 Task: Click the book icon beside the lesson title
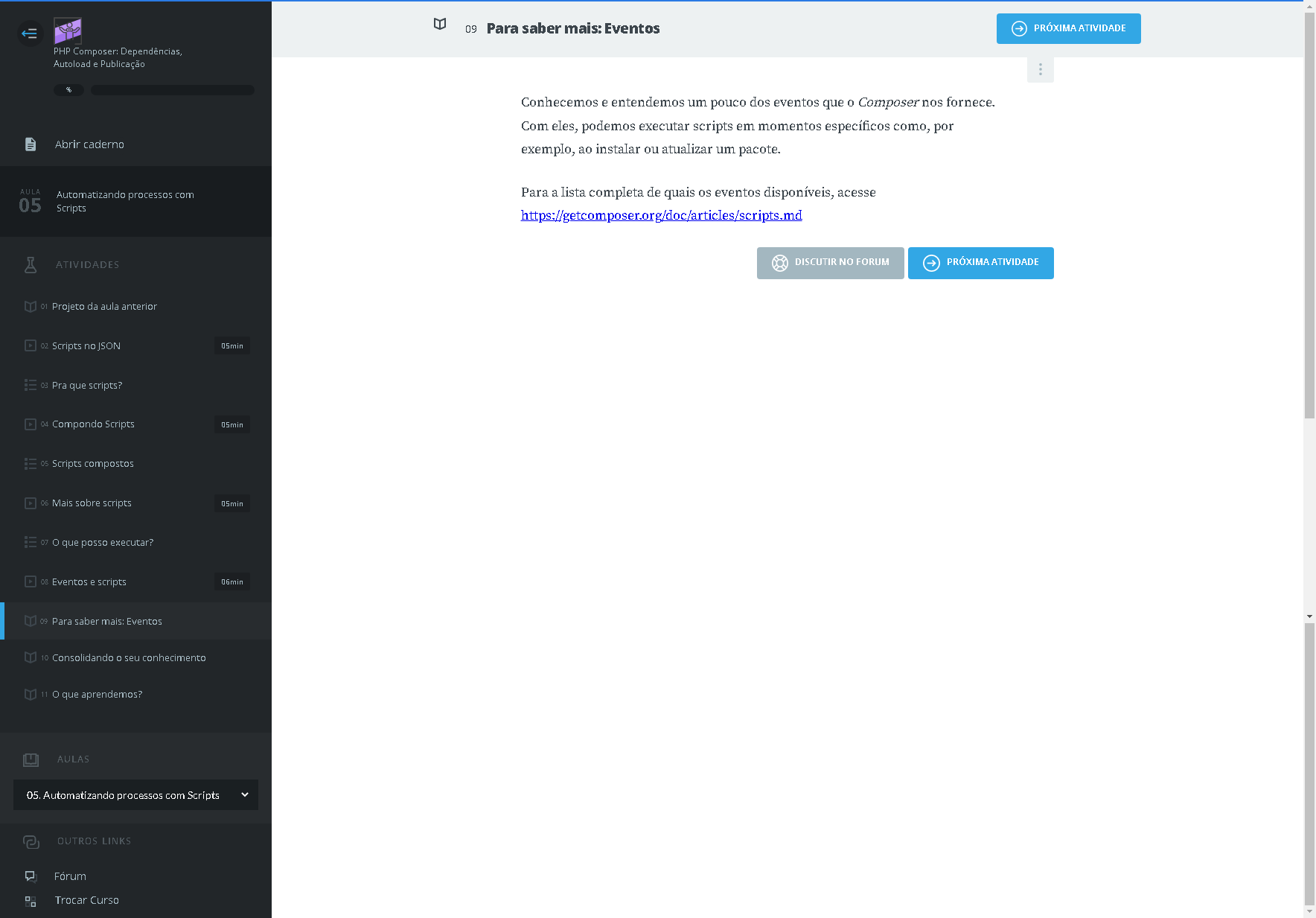(x=440, y=25)
